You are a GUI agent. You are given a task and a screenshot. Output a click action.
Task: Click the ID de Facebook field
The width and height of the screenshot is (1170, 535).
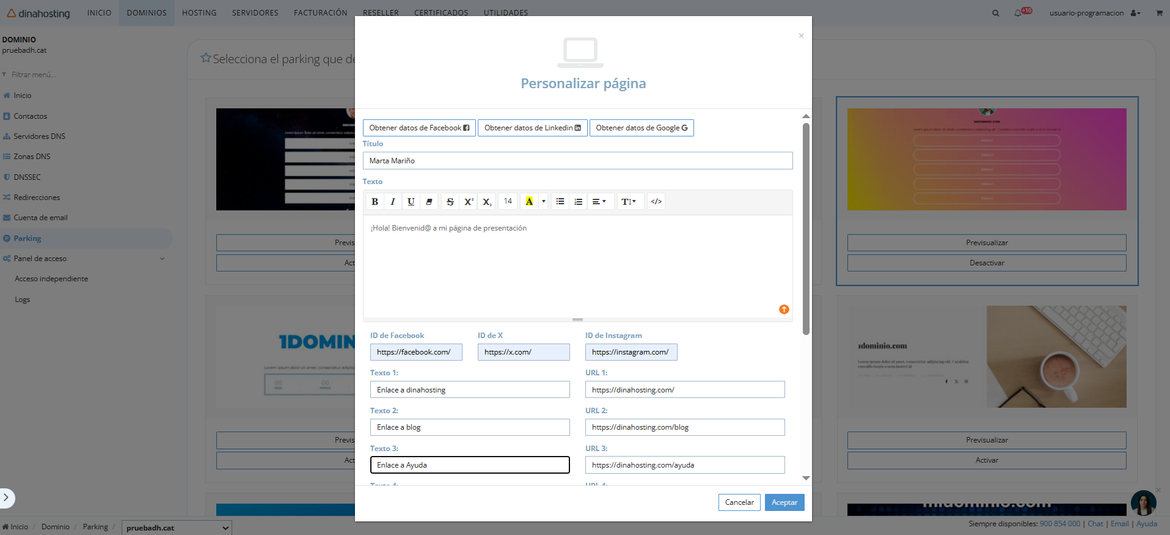tap(416, 352)
